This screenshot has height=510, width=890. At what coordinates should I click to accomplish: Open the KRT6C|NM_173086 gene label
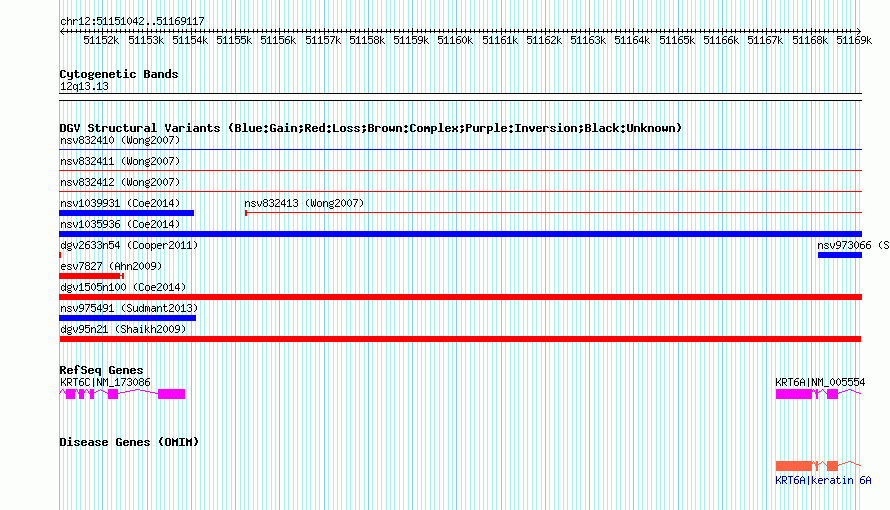pos(105,382)
